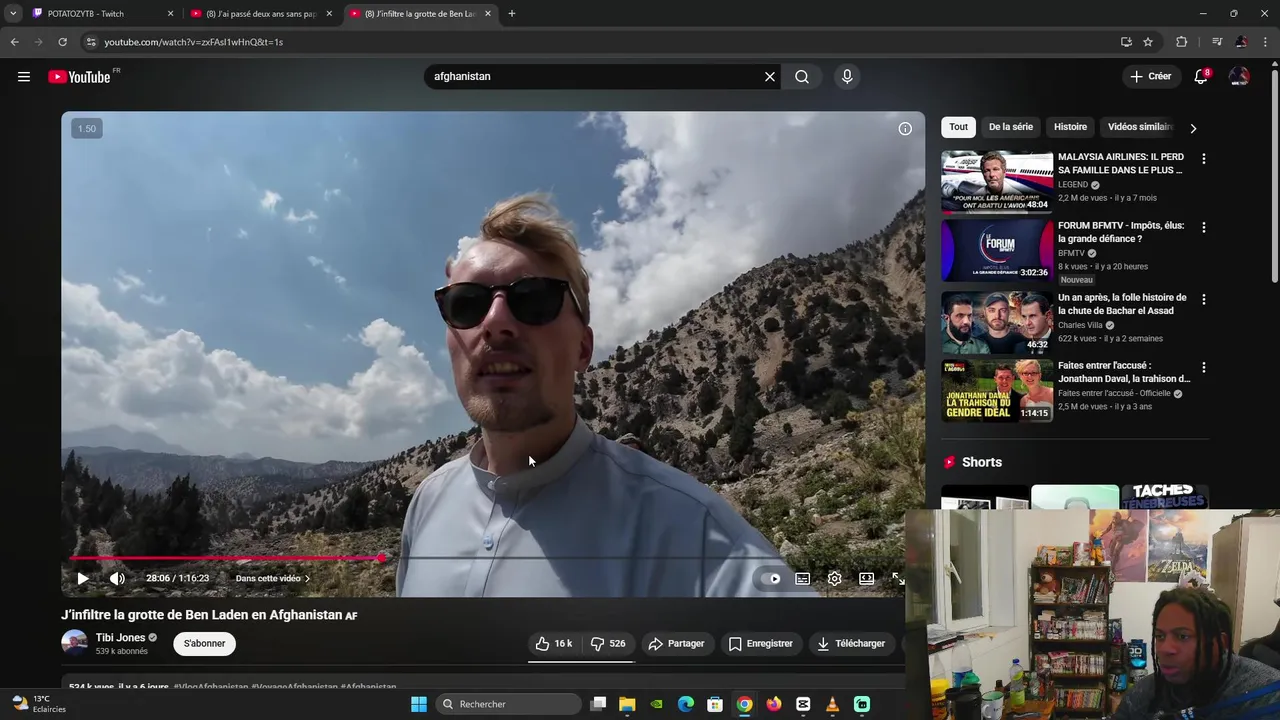Enter fullscreen mode

click(898, 578)
